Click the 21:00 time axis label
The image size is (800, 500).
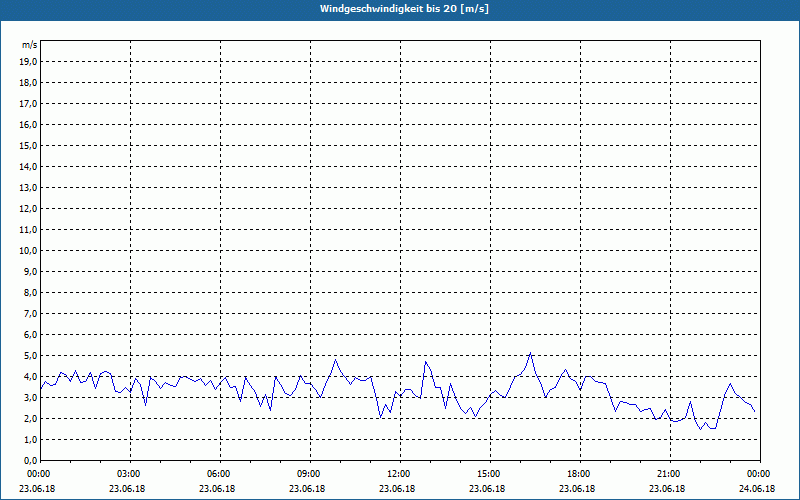[669, 474]
